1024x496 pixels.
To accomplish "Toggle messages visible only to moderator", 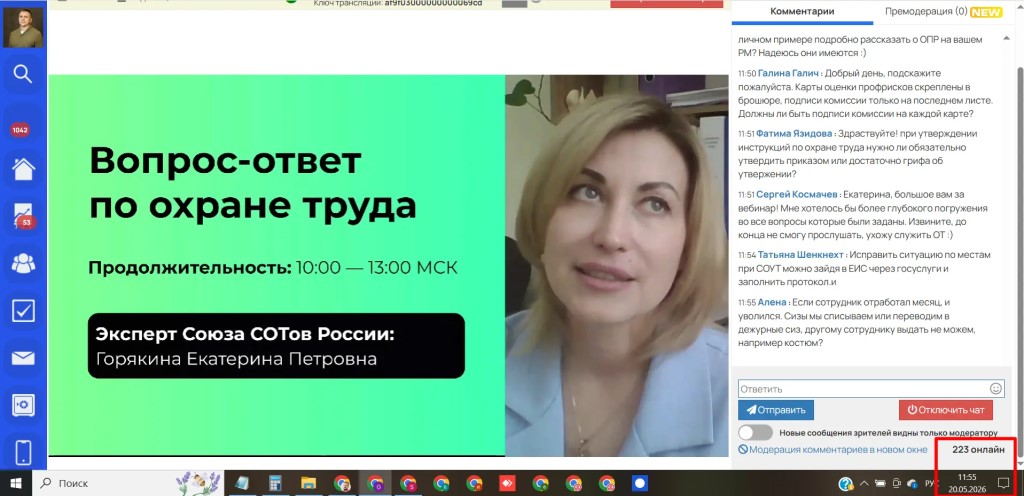I will pyautogui.click(x=755, y=433).
